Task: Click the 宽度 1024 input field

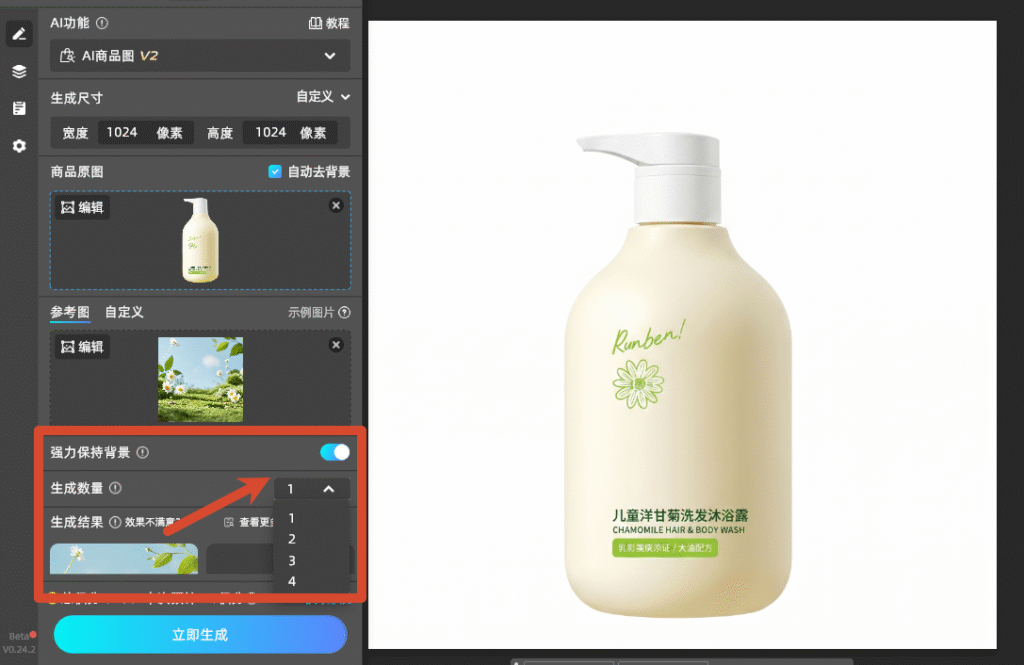Action: tap(145, 133)
